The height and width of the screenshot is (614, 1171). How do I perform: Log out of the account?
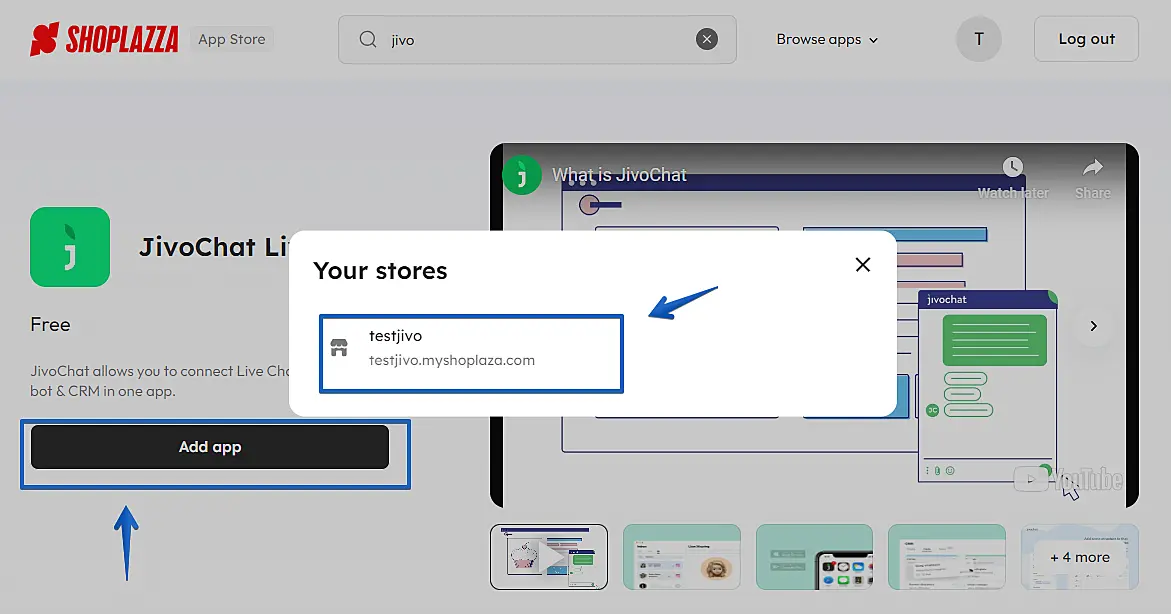click(1086, 38)
